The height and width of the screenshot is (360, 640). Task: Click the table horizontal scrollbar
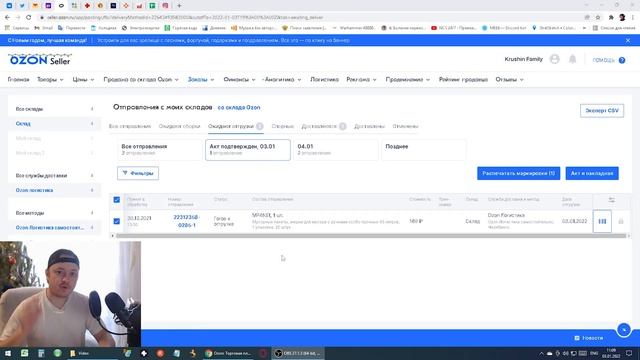(x=371, y=236)
